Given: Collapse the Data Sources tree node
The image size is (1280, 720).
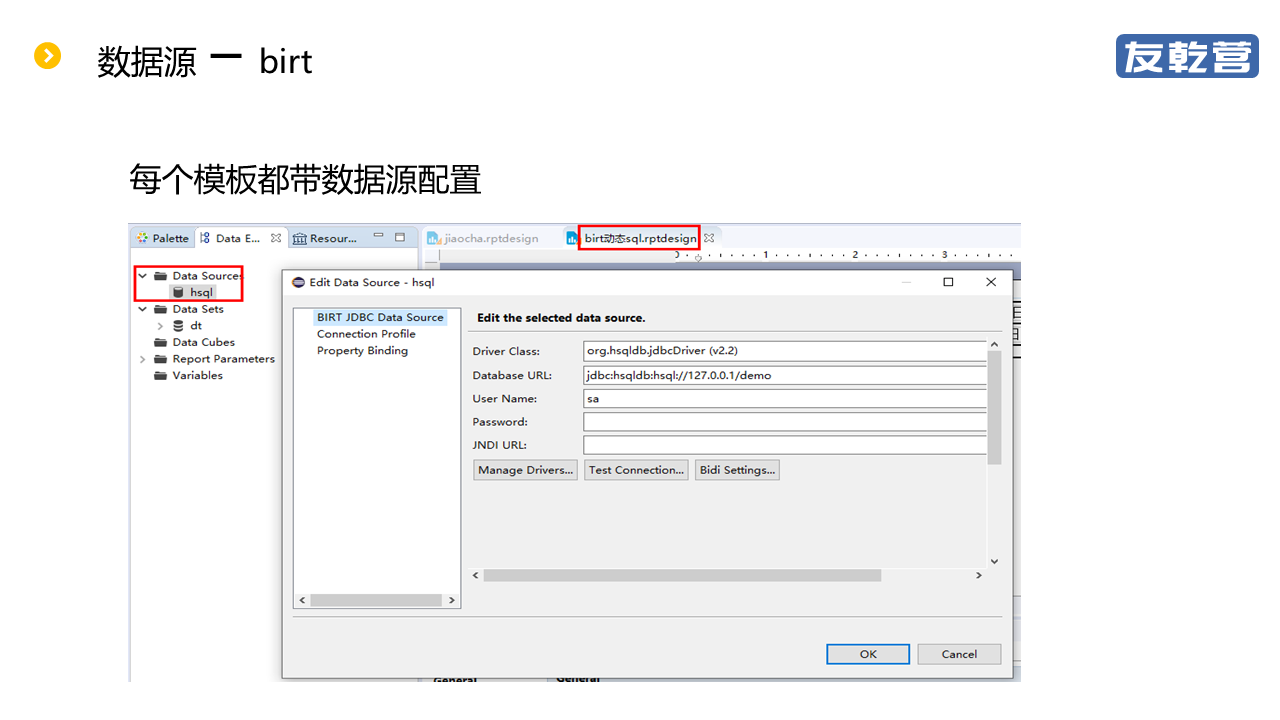Looking at the screenshot, I should click(x=143, y=276).
